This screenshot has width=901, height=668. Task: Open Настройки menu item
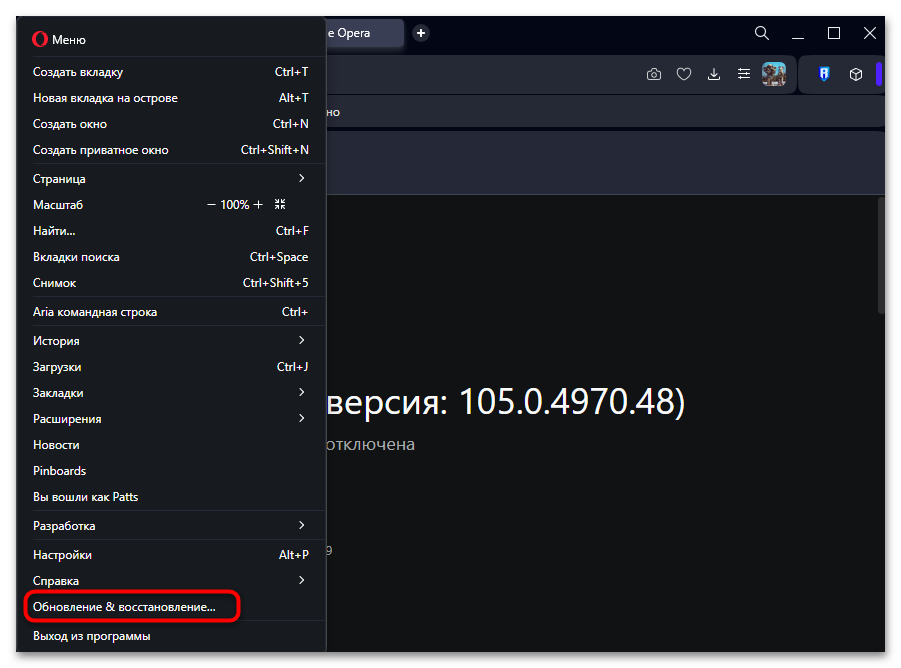(171, 555)
